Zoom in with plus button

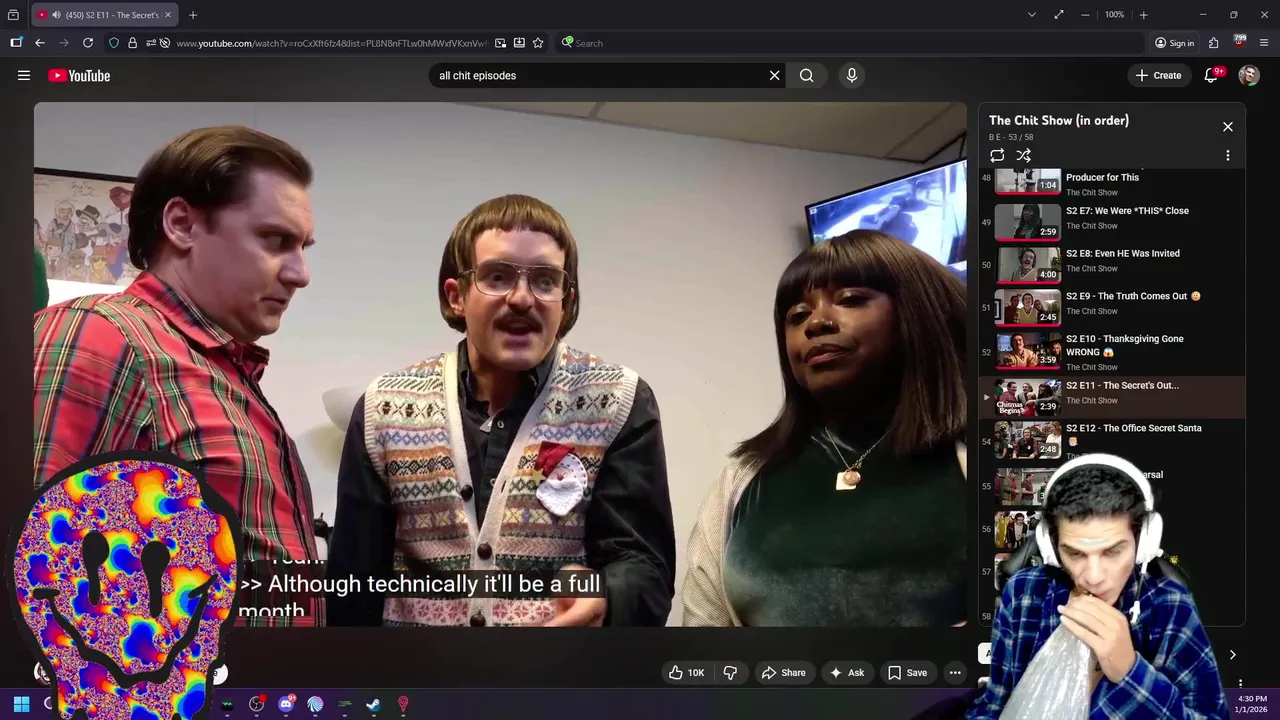pyautogui.click(x=1143, y=15)
